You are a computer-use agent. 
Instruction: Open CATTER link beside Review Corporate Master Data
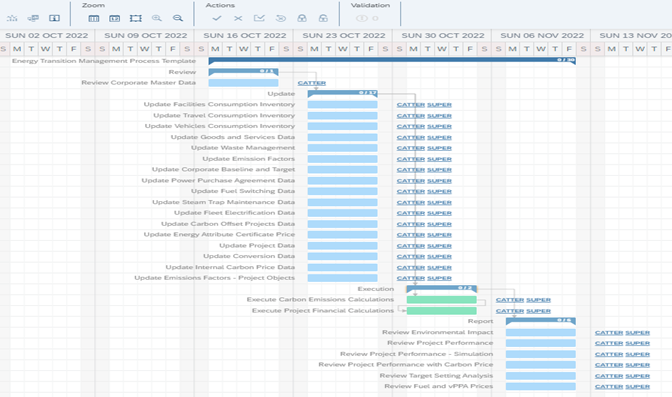(x=312, y=83)
